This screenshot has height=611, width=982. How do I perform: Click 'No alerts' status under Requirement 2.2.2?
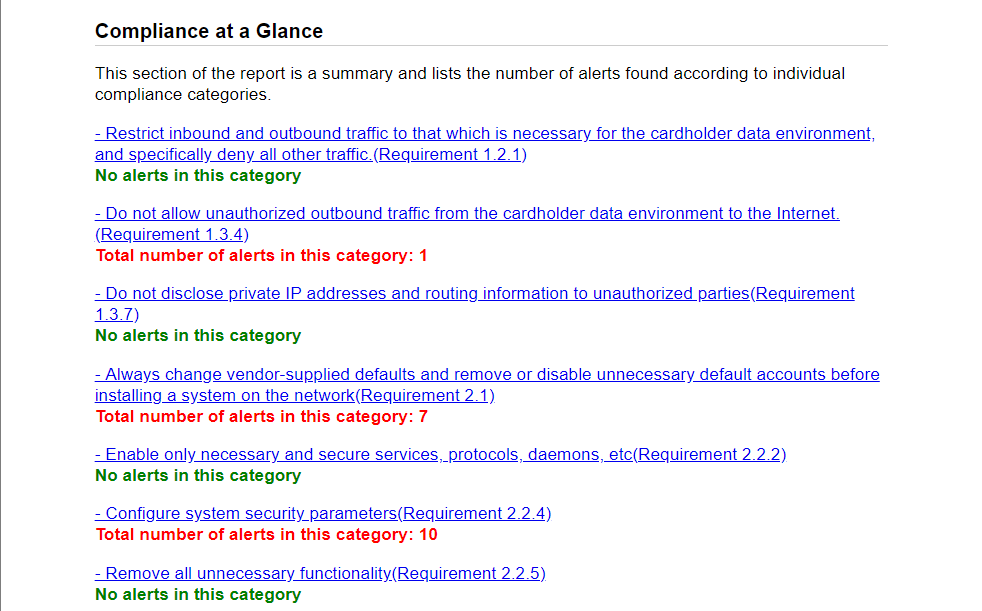pos(198,476)
